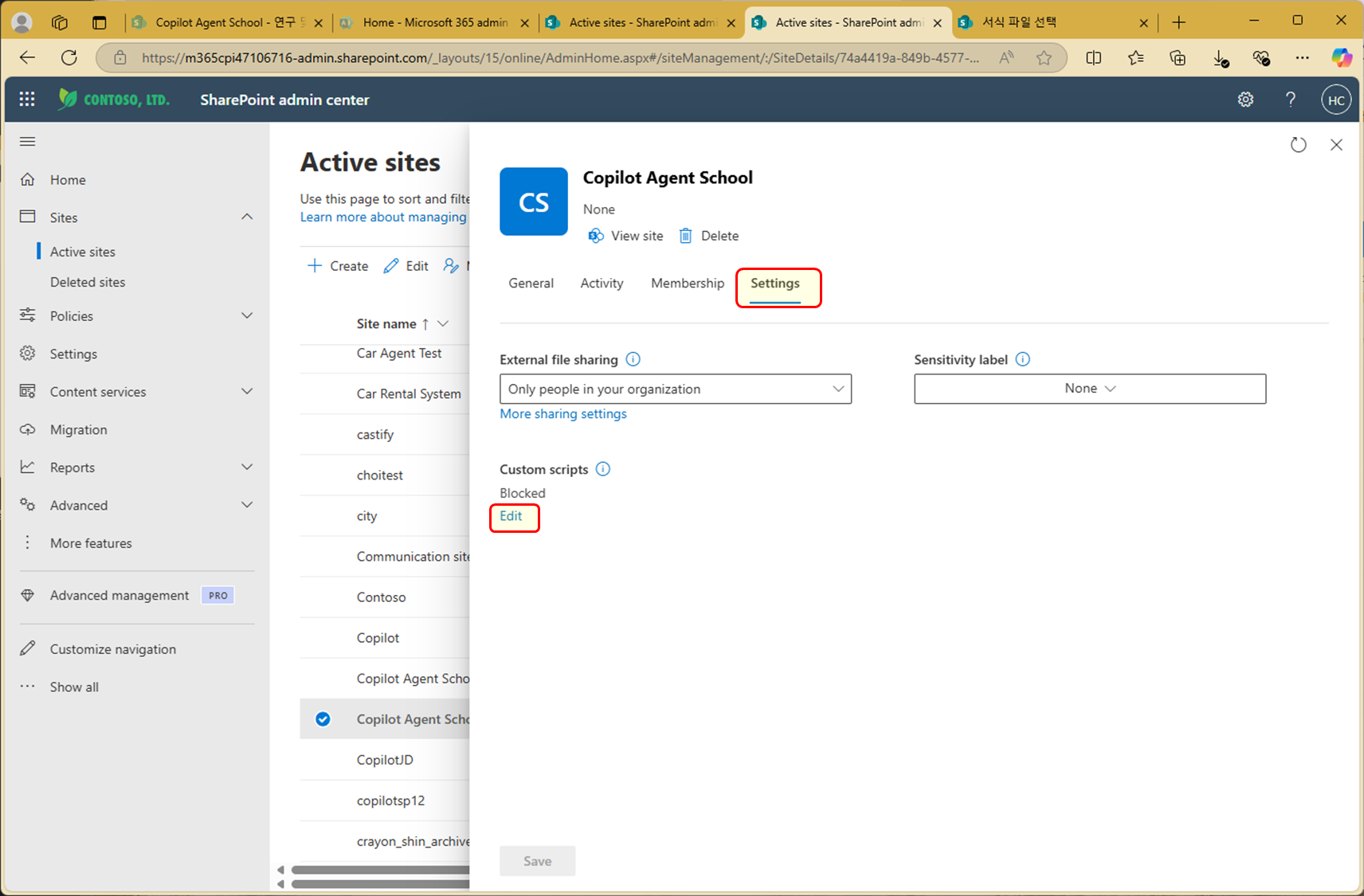
Task: Go to Home in left navigation
Action: 68,180
